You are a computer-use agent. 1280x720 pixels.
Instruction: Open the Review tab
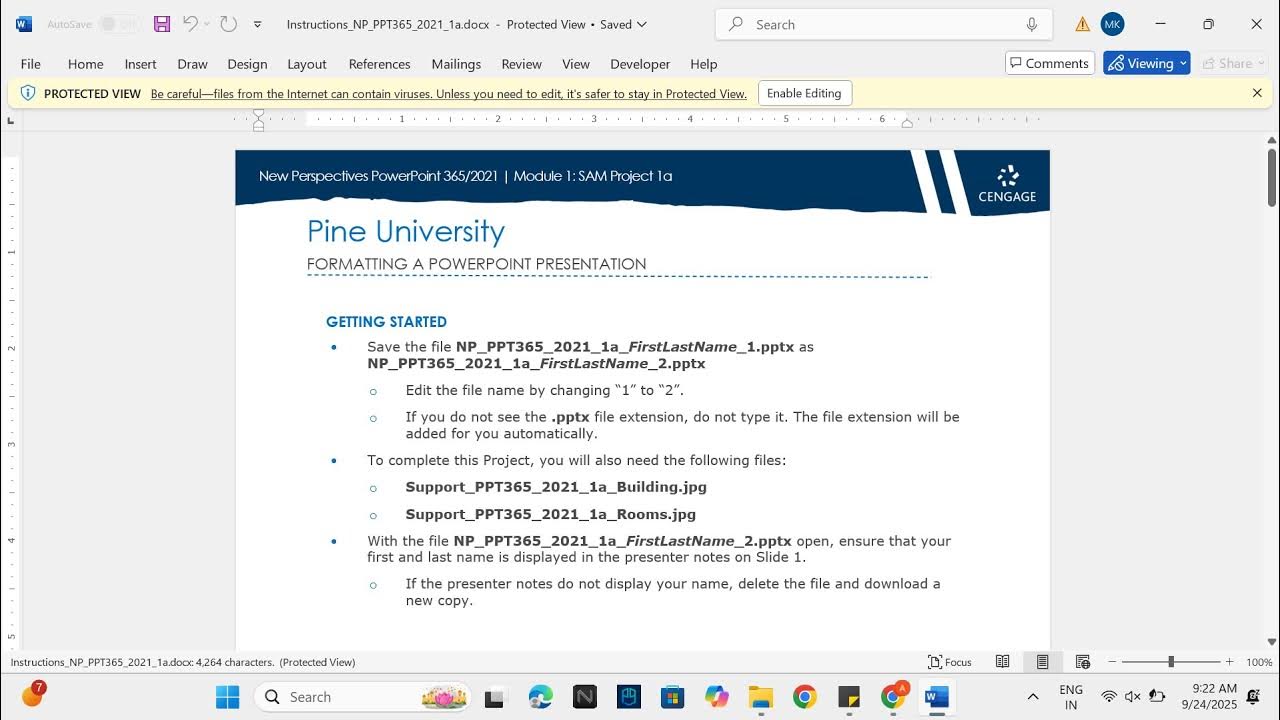pos(521,64)
